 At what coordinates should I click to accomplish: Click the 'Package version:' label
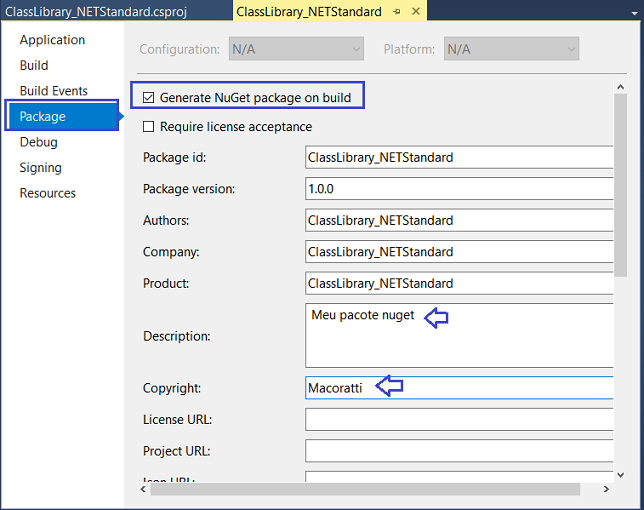tap(189, 189)
